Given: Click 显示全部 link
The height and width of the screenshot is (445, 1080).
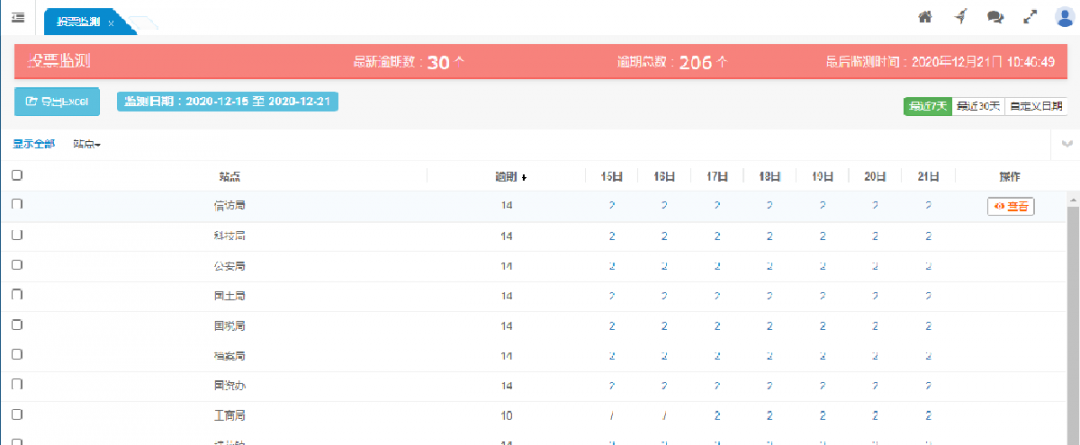Looking at the screenshot, I should click(x=34, y=145).
